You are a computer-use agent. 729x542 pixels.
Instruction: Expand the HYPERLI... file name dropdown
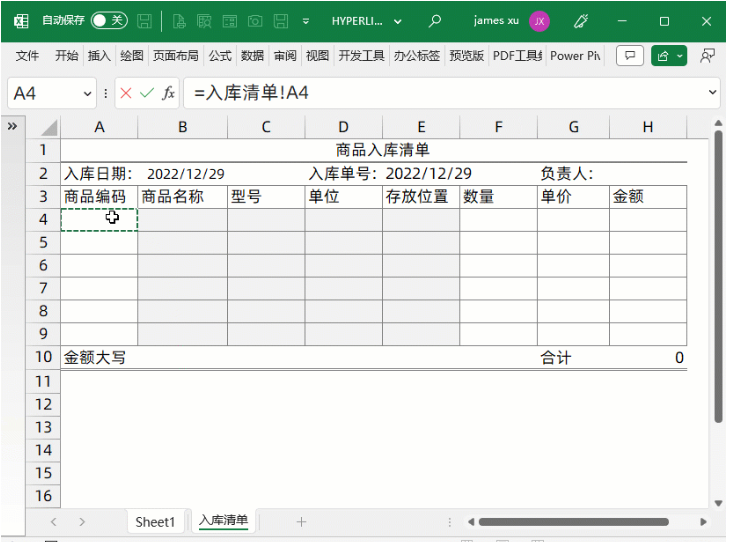tap(398, 21)
